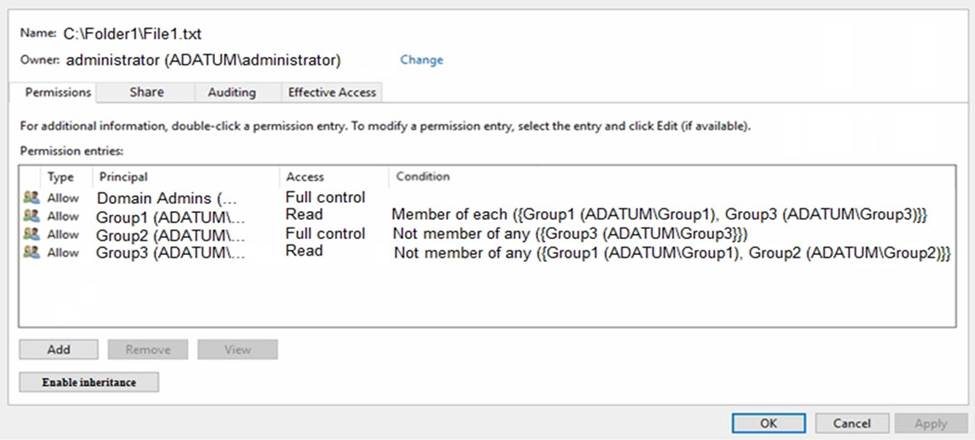The image size is (975, 440).
Task: Sort by the Principal column header
Action: [123, 177]
